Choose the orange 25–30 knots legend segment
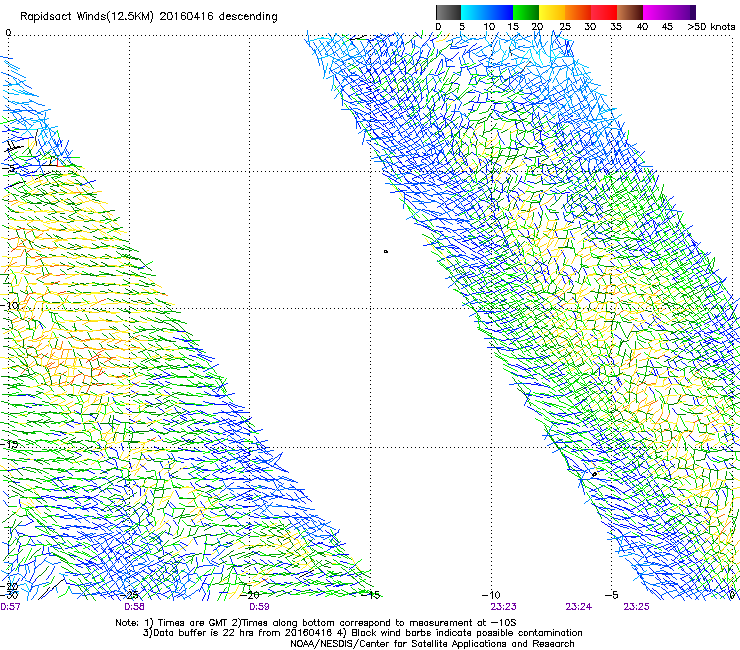Image resolution: width=740 pixels, height=650 pixels. 578,12
